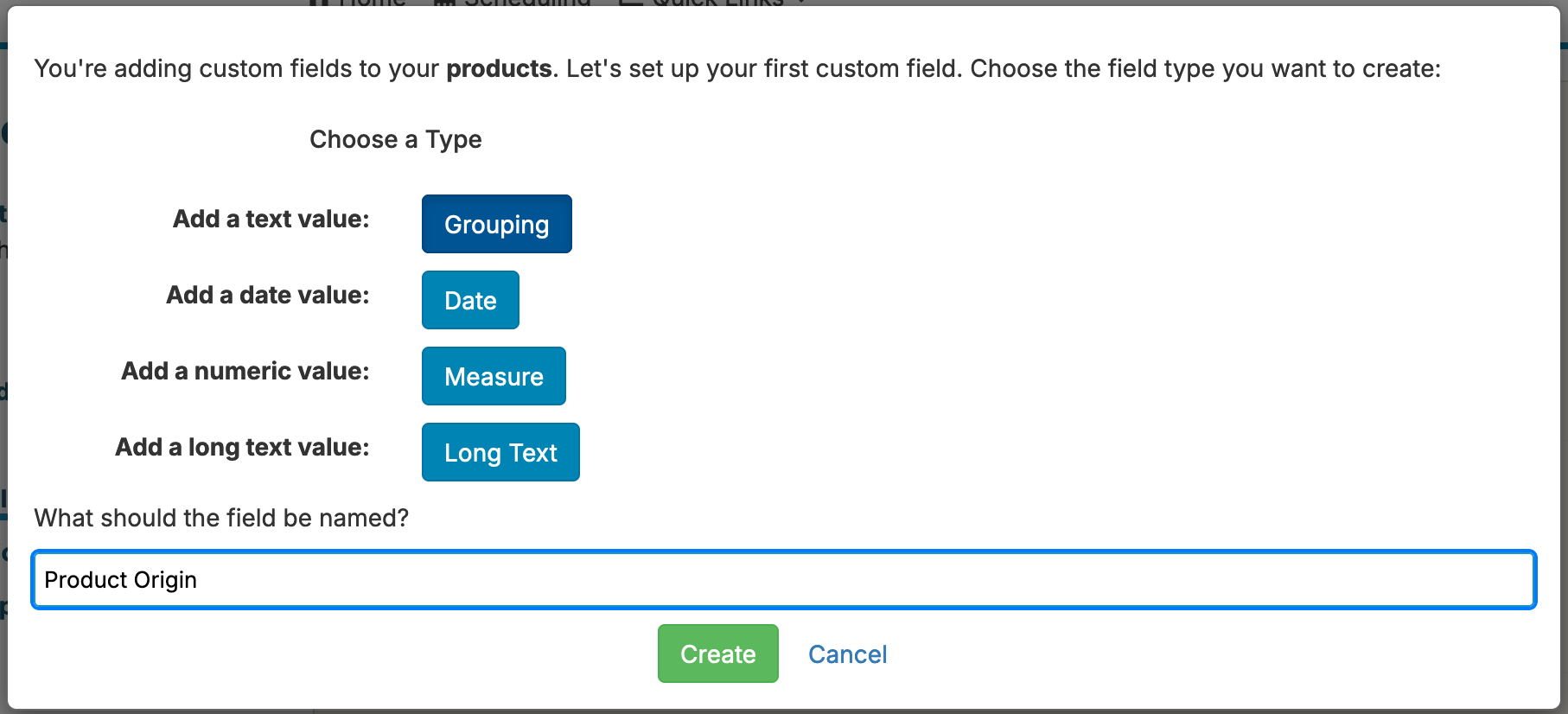
Task: Pick the Measure field type
Action: point(494,376)
